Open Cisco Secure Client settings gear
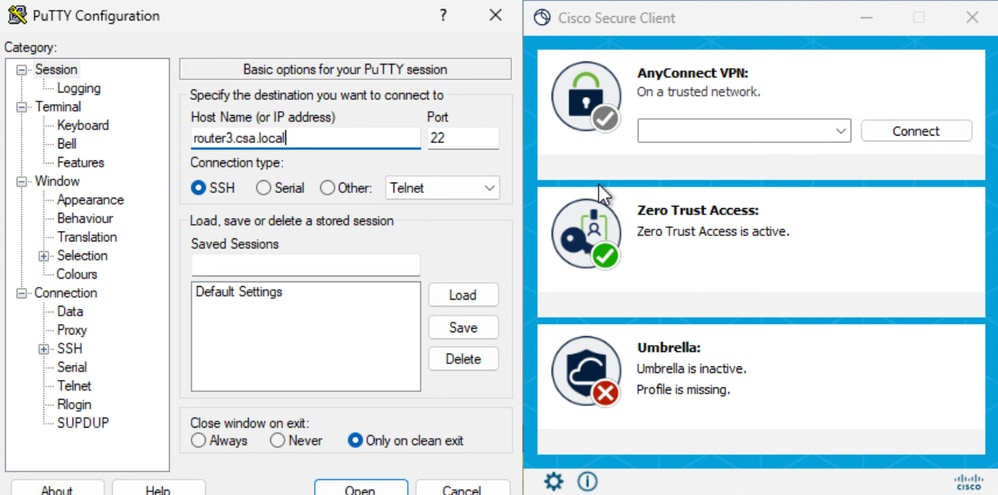 (554, 481)
